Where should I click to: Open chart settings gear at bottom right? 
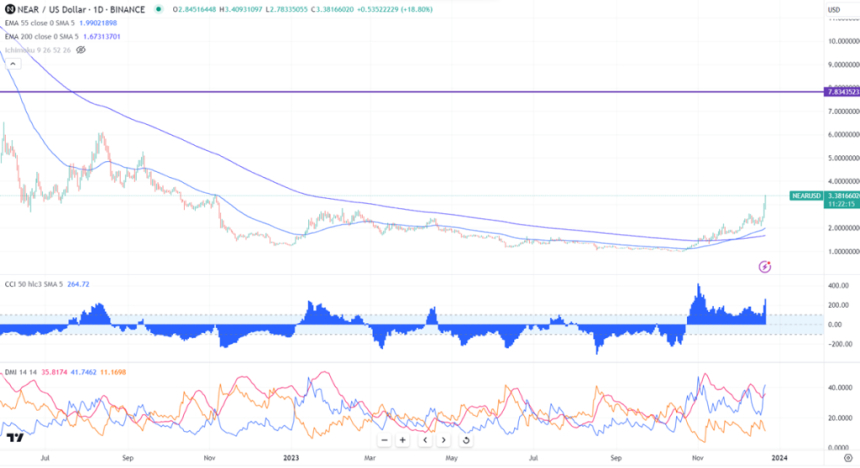coord(847,455)
